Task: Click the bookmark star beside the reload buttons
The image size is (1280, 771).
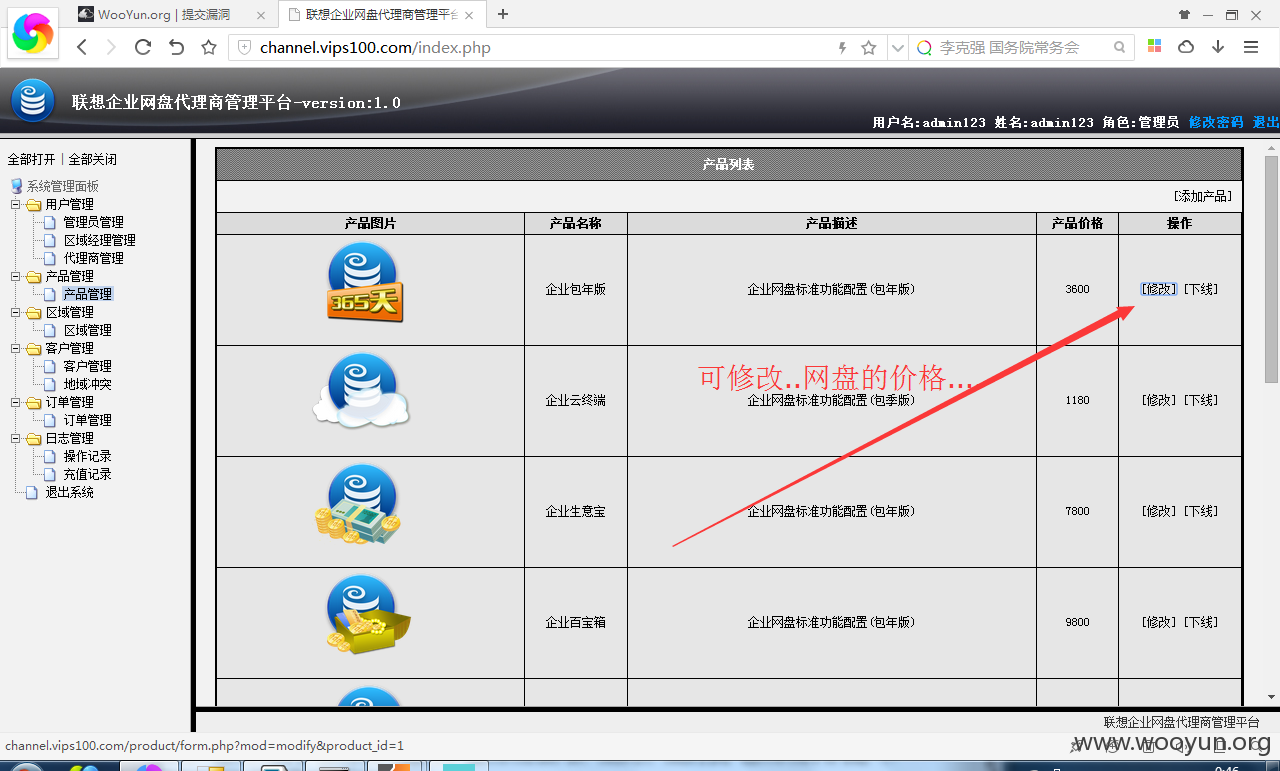Action: point(209,47)
